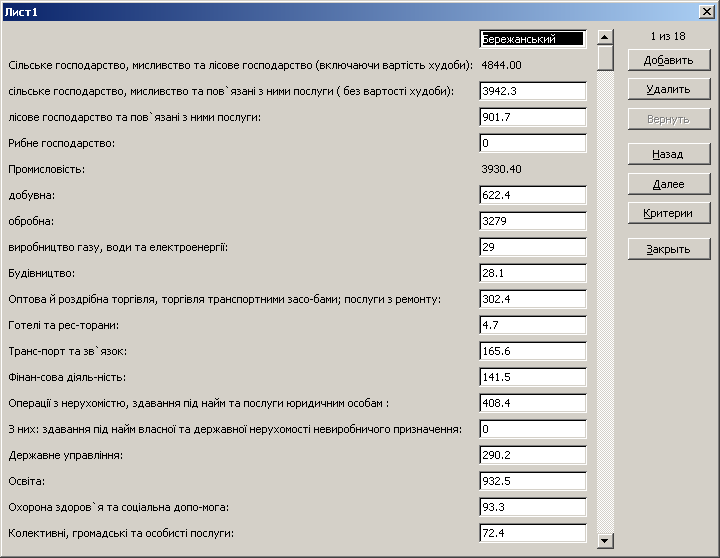Click the Бережанський name field

click(533, 39)
